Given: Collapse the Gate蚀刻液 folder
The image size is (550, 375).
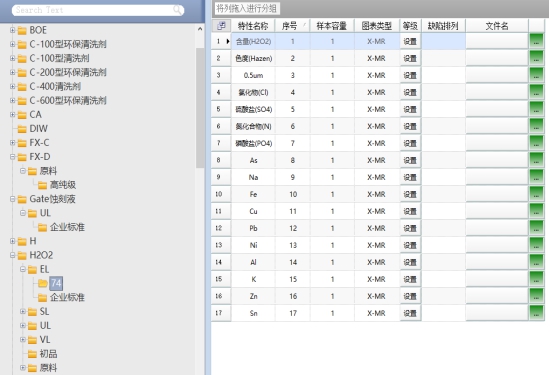Looking at the screenshot, I should [x=12, y=199].
